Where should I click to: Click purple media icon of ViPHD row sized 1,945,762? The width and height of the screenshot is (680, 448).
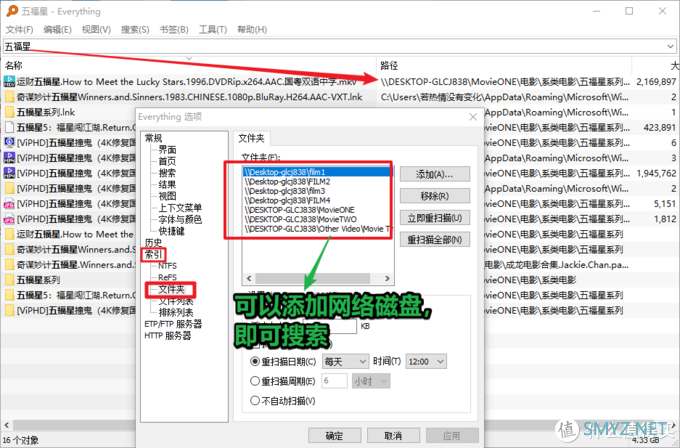9,173
